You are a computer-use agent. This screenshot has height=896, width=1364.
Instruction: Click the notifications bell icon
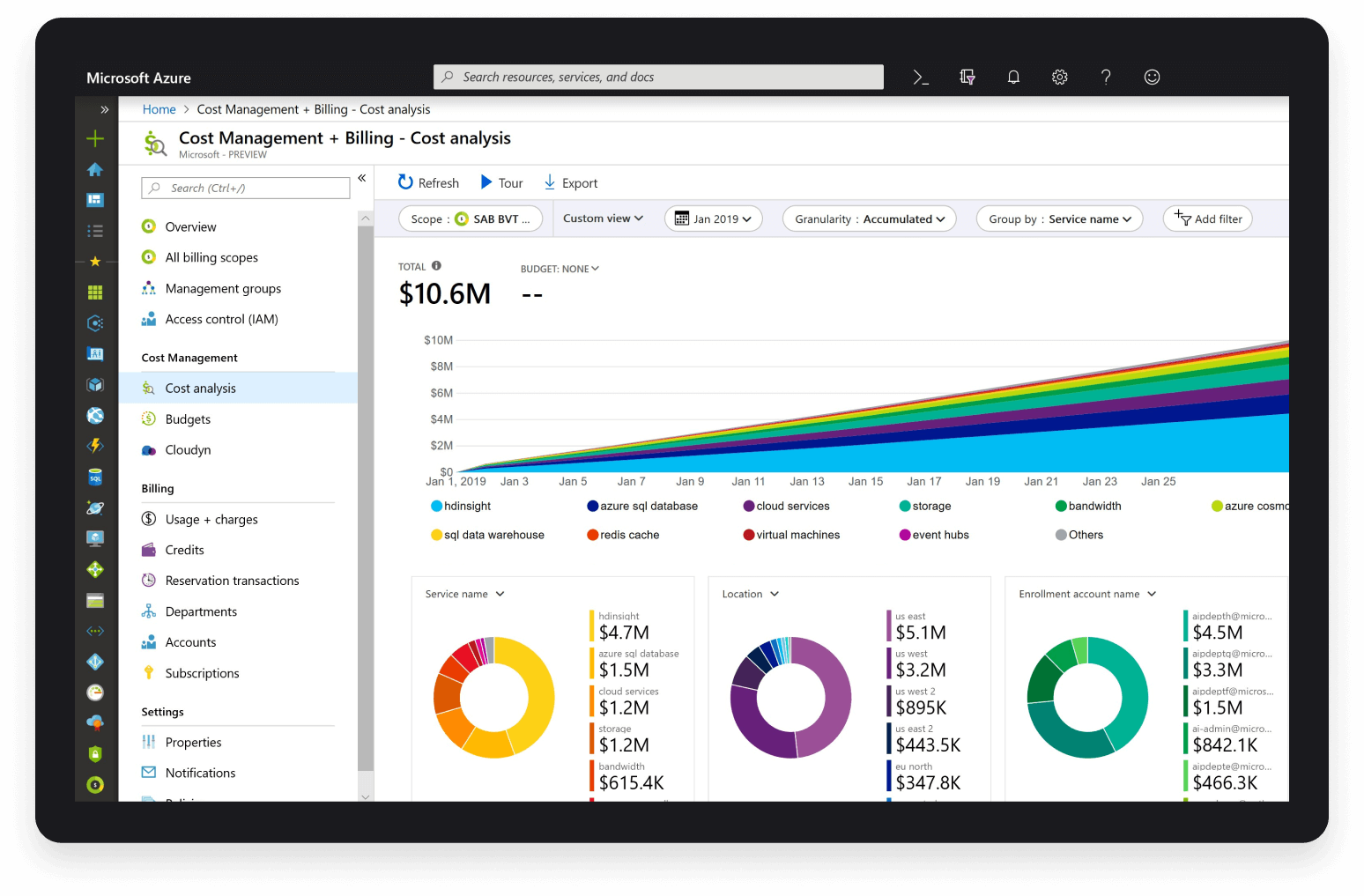(1013, 78)
